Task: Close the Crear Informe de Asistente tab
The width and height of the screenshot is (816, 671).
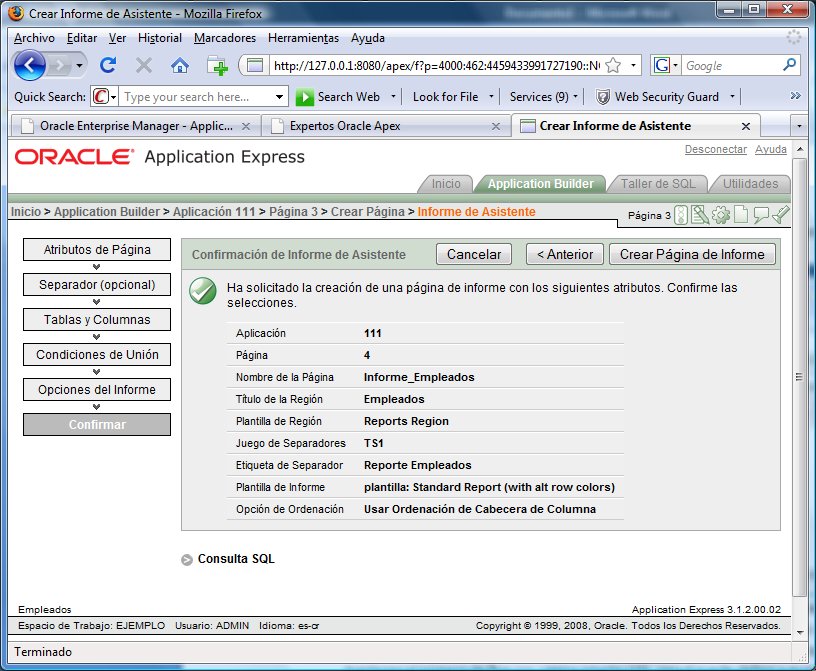Action: click(x=746, y=126)
